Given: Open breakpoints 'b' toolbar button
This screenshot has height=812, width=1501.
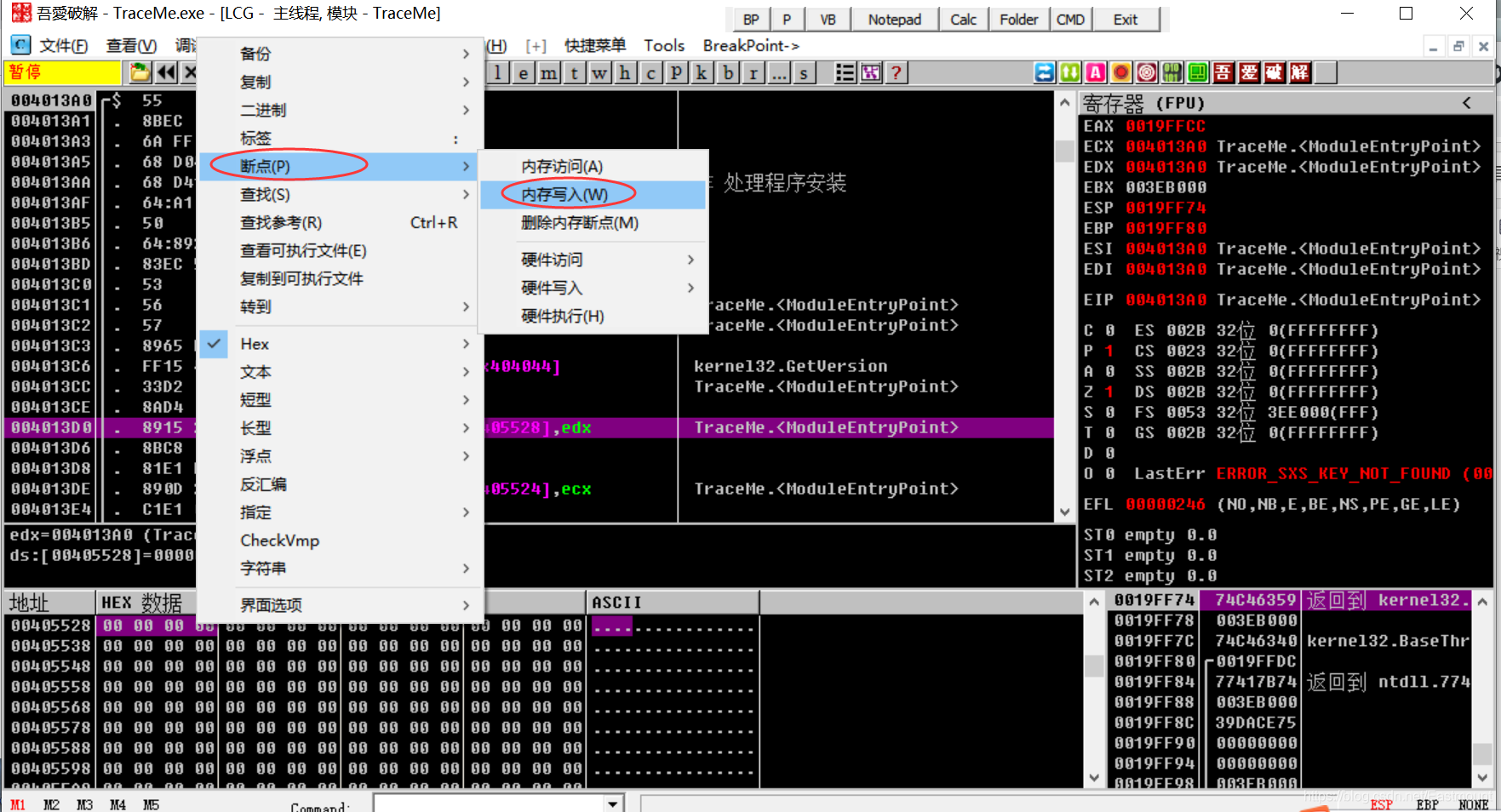Looking at the screenshot, I should click(728, 73).
